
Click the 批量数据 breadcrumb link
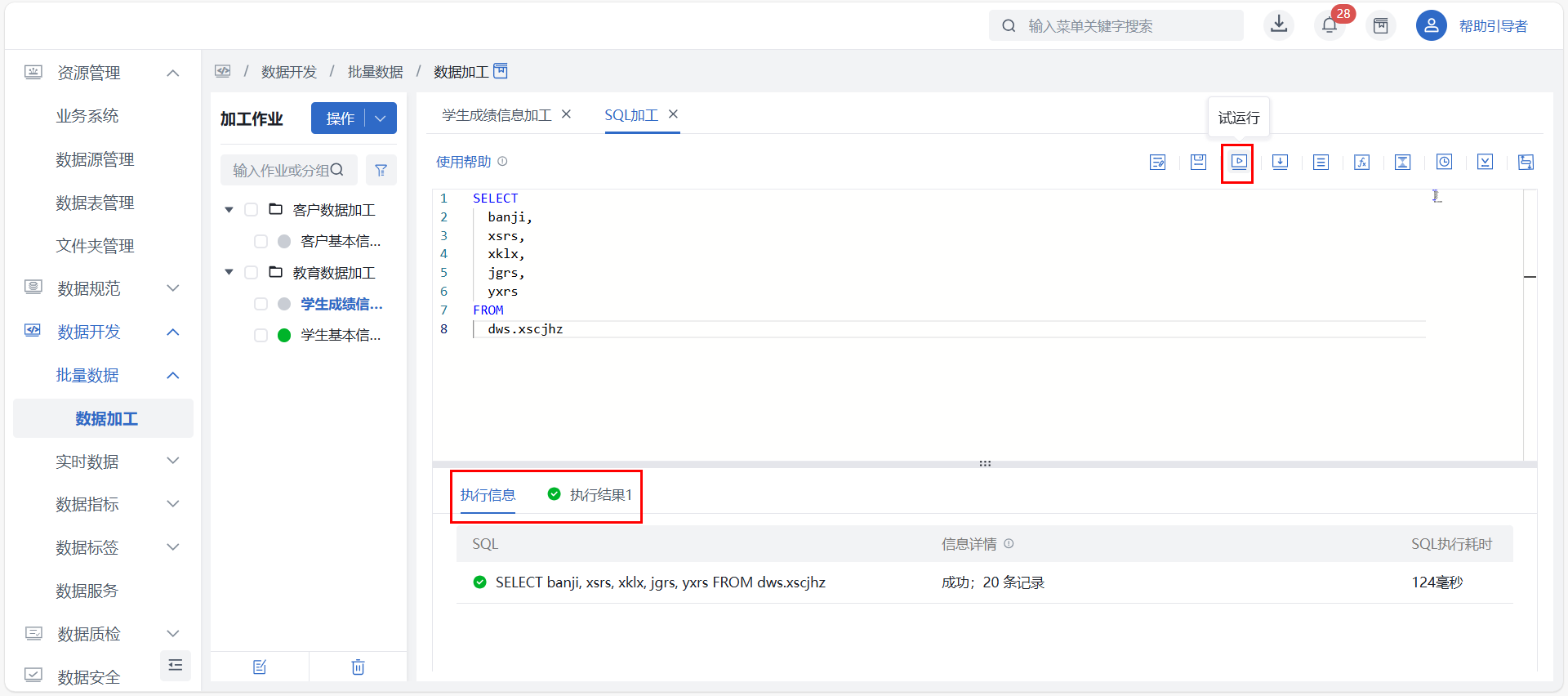click(x=375, y=72)
